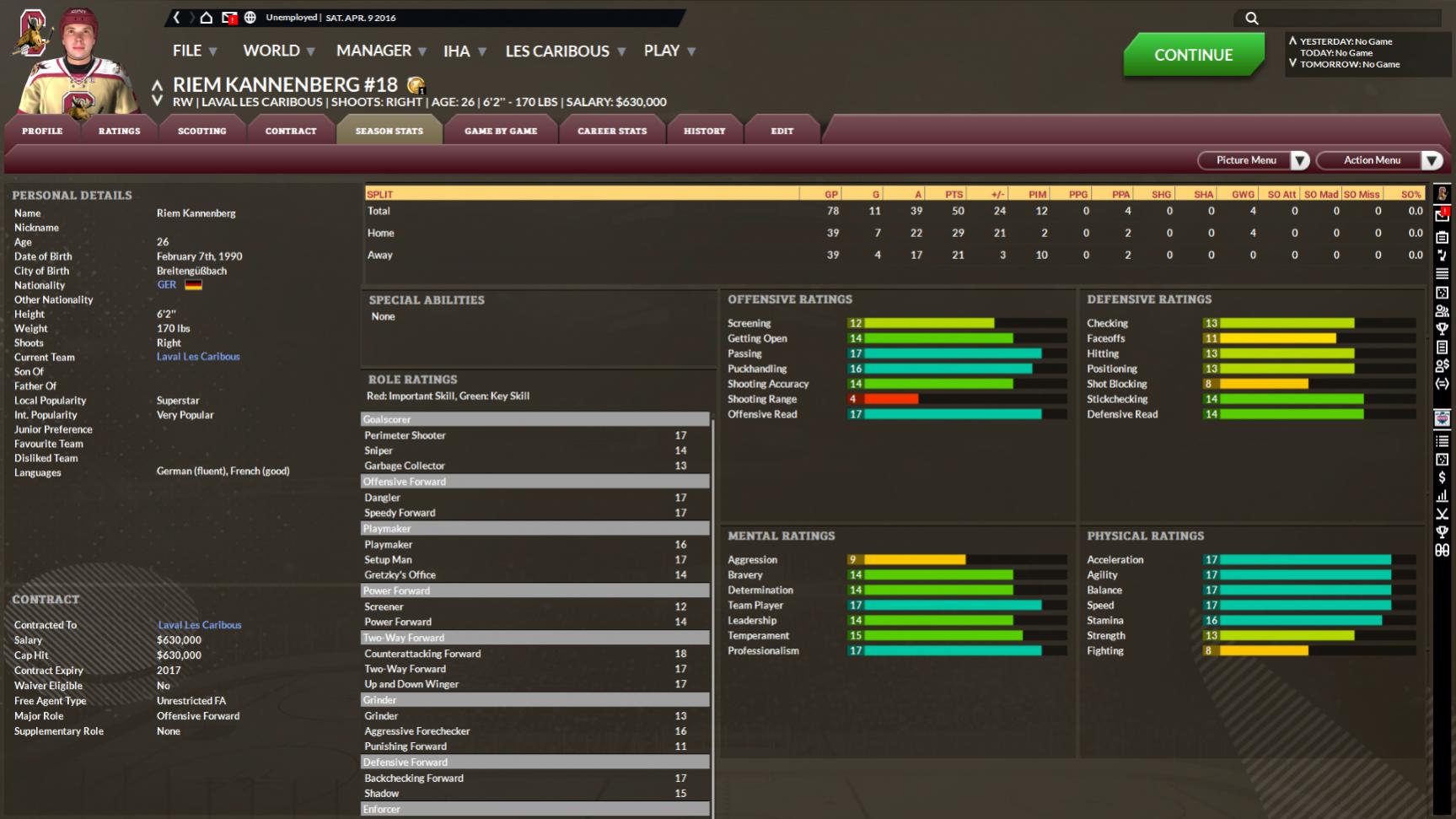
Task: Open the mail inbox icon with alert
Action: tap(228, 18)
